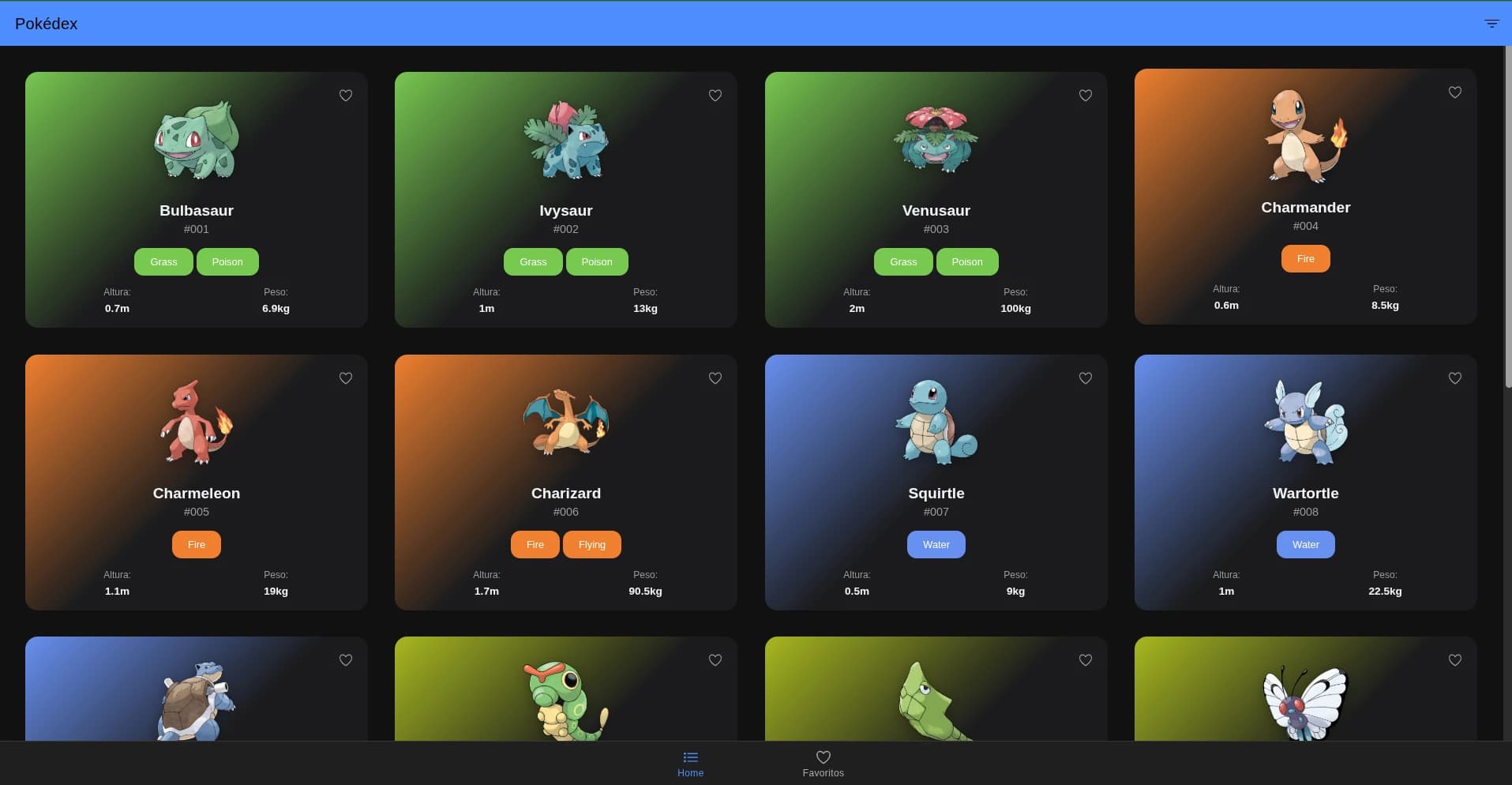Click the Poison type badge on Ivysaur
This screenshot has width=1512, height=785.
(597, 261)
